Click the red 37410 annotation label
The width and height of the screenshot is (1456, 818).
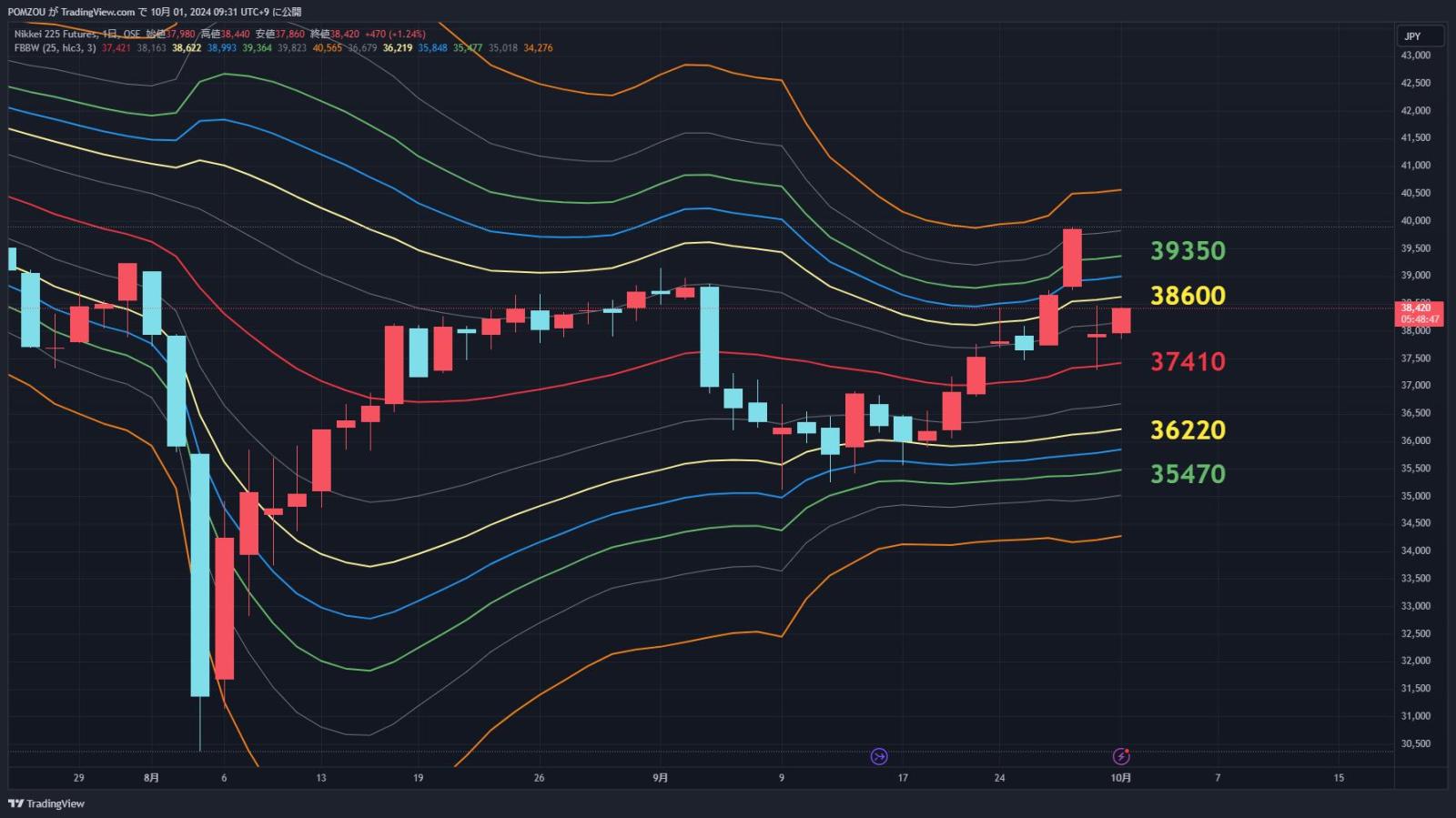pos(1188,362)
